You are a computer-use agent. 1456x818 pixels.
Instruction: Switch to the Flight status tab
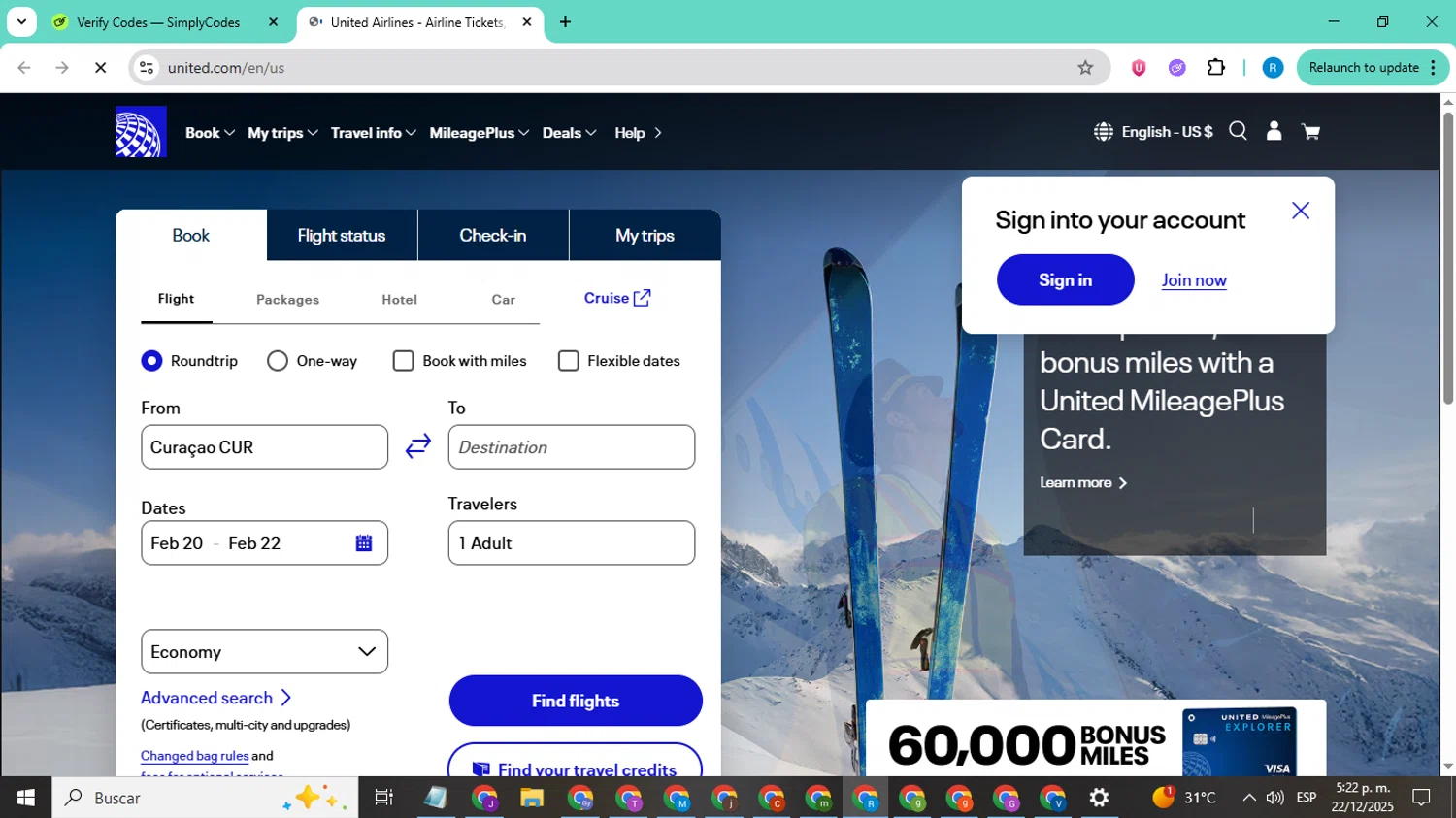coord(342,235)
